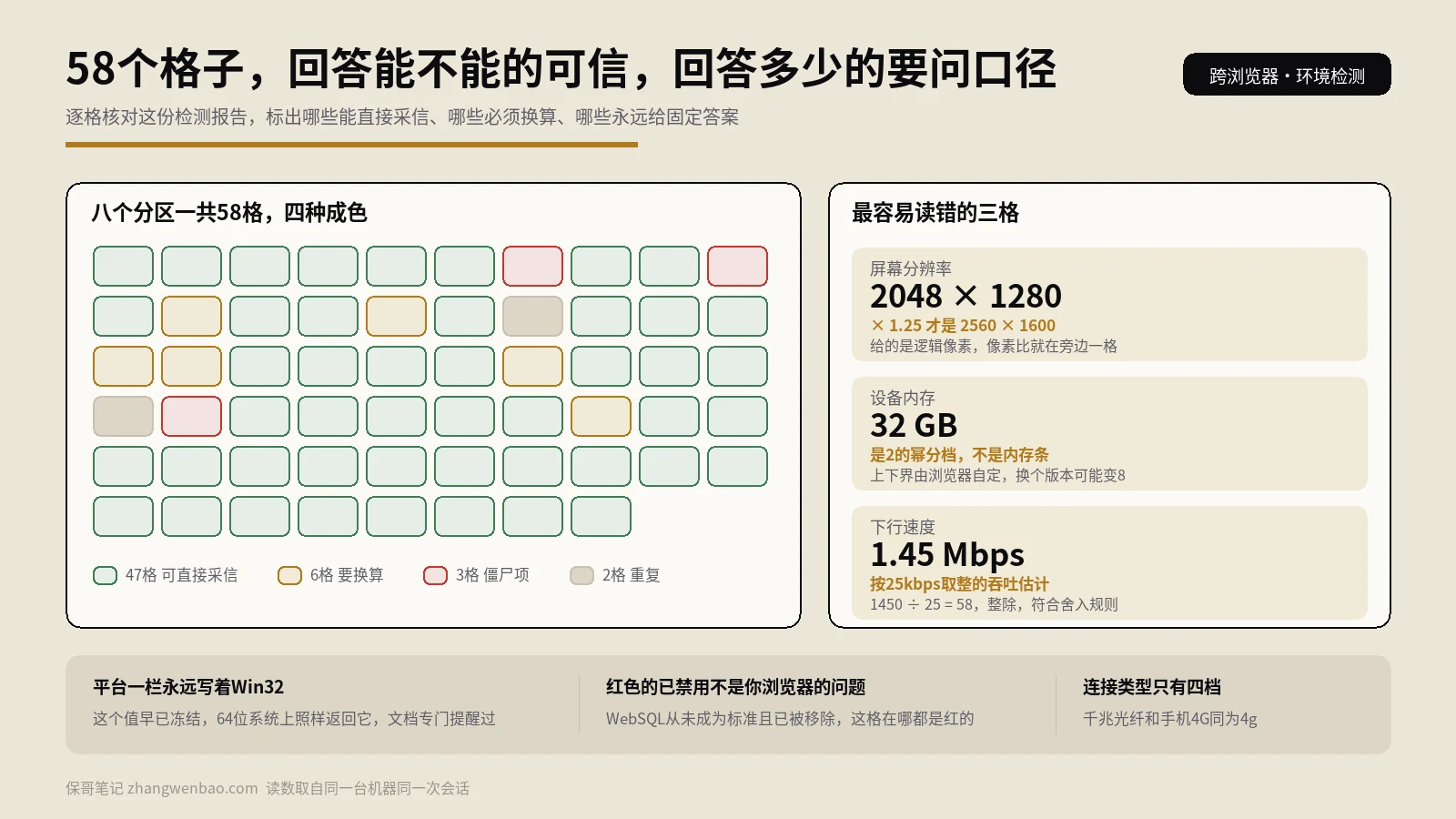Click the note × 1.25 才是 2560 × 1600
Viewport: 1456px width, 819px height.
(963, 326)
